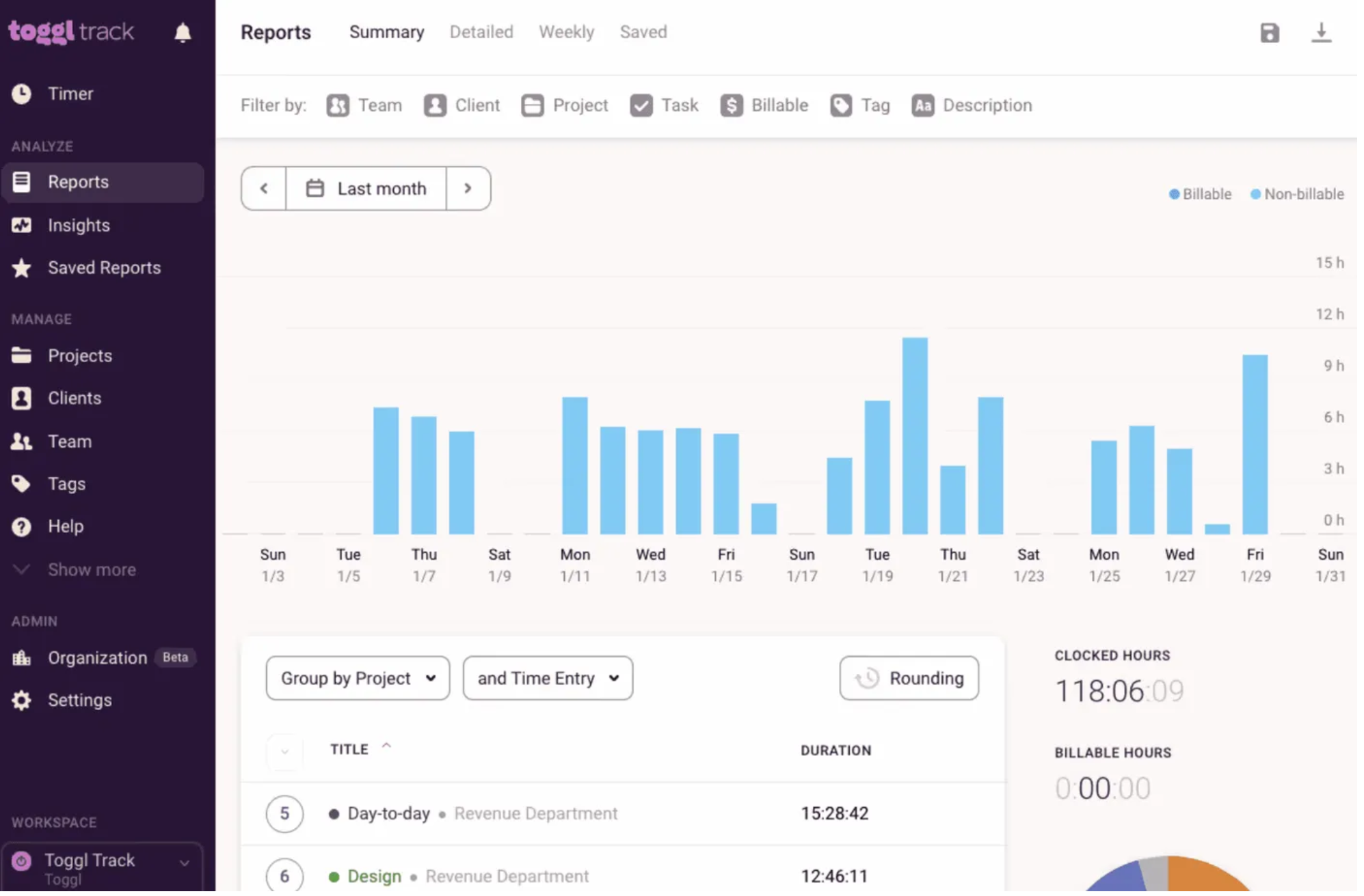
Task: Click the Toggl Track logo
Action: [x=71, y=31]
